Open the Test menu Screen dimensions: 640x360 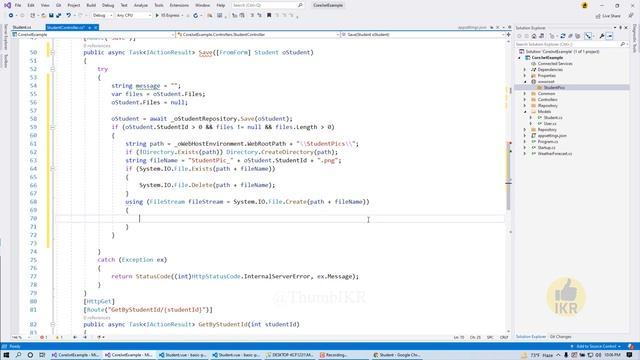(x=124, y=5)
